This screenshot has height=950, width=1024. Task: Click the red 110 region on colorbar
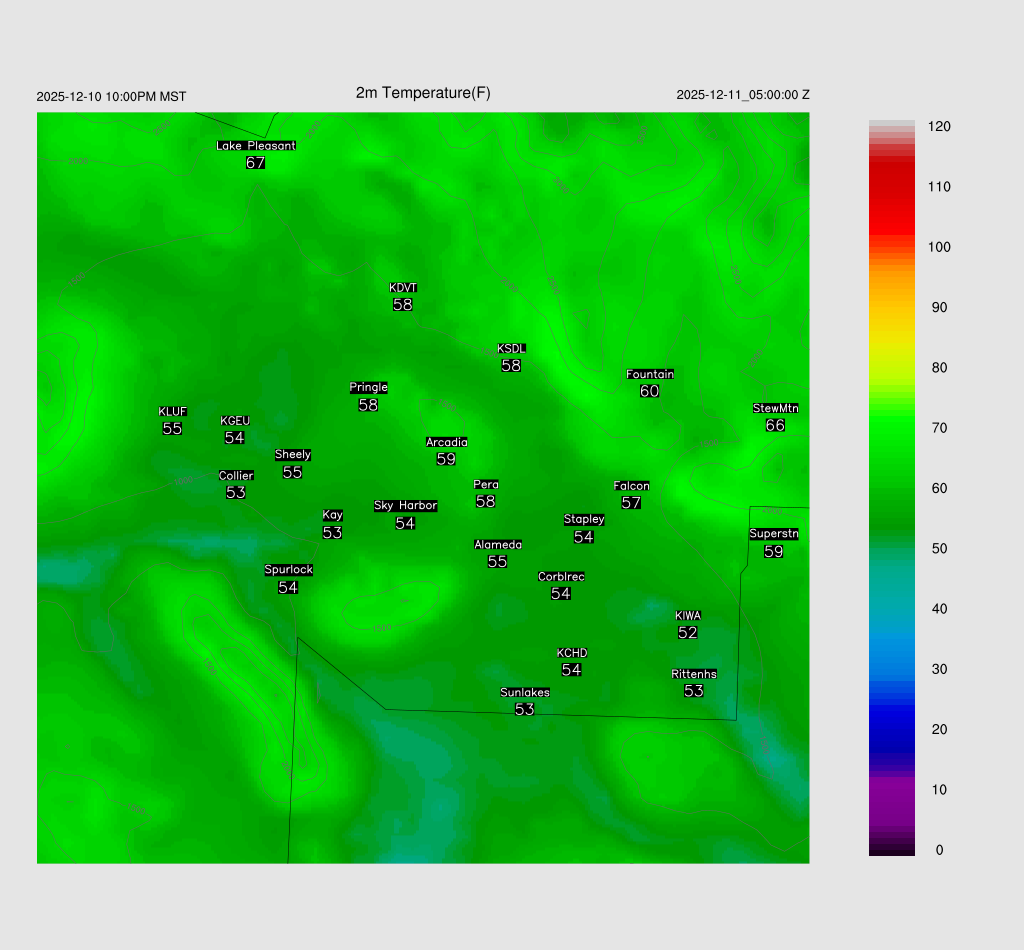891,187
